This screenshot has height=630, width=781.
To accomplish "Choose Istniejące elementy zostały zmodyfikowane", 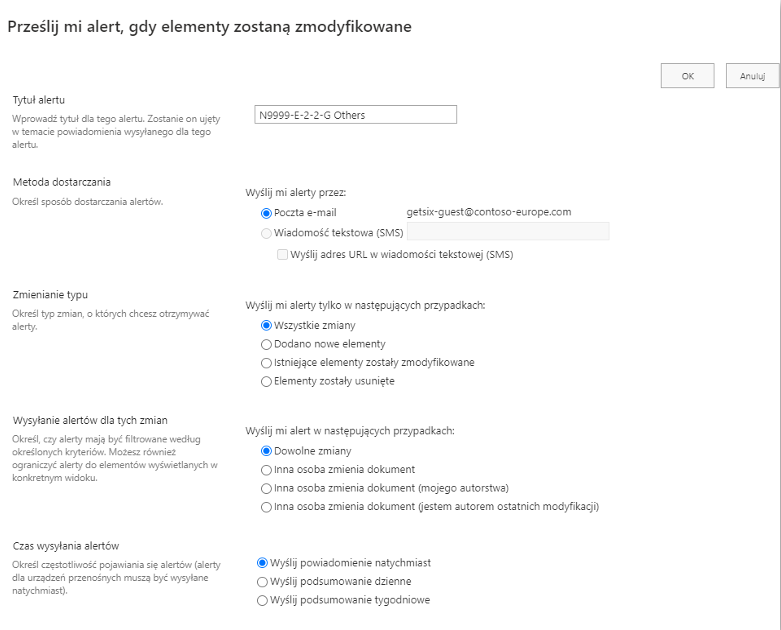I will coord(266,363).
